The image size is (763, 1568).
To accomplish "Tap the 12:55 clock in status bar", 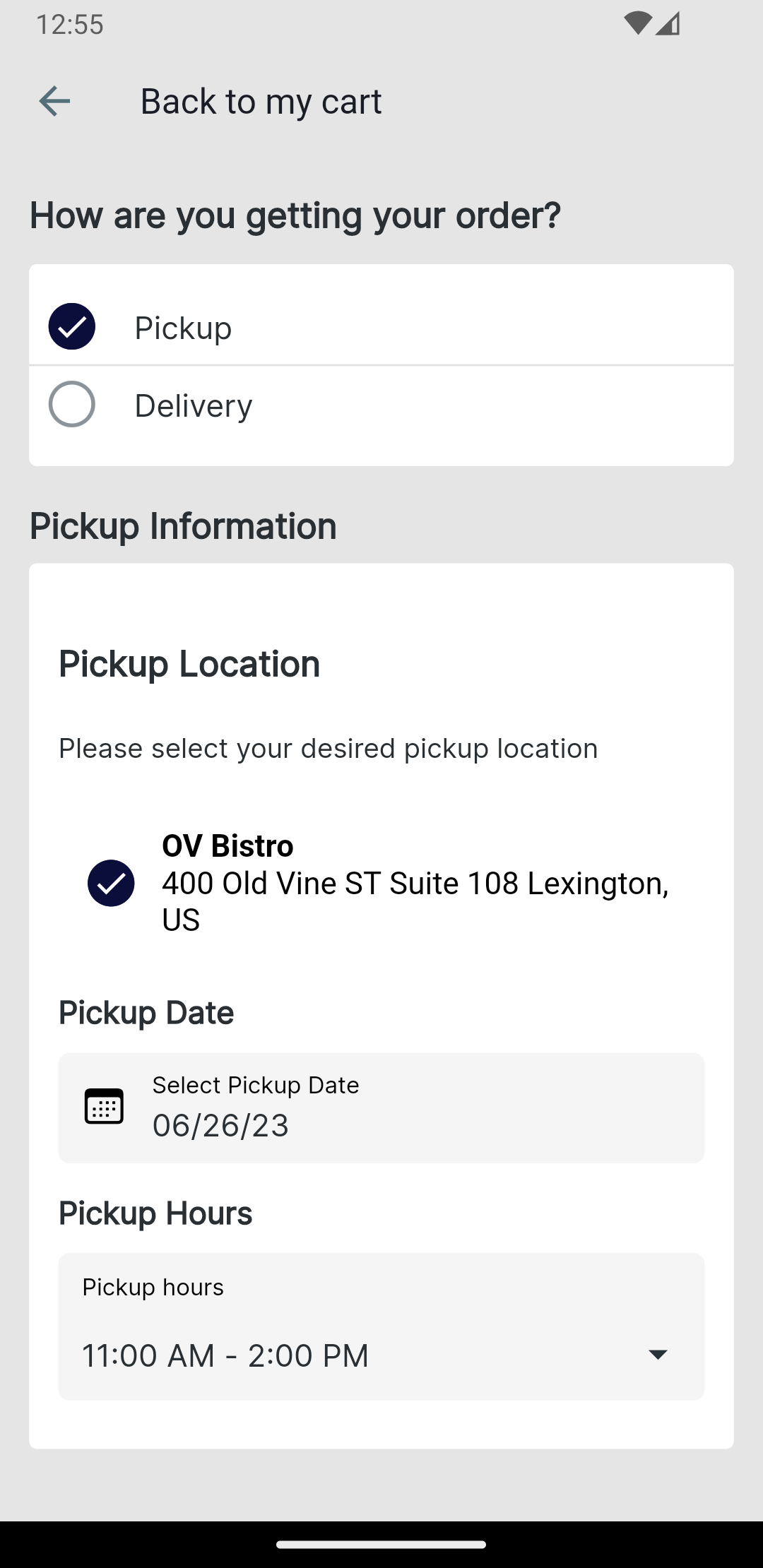I will [x=70, y=25].
